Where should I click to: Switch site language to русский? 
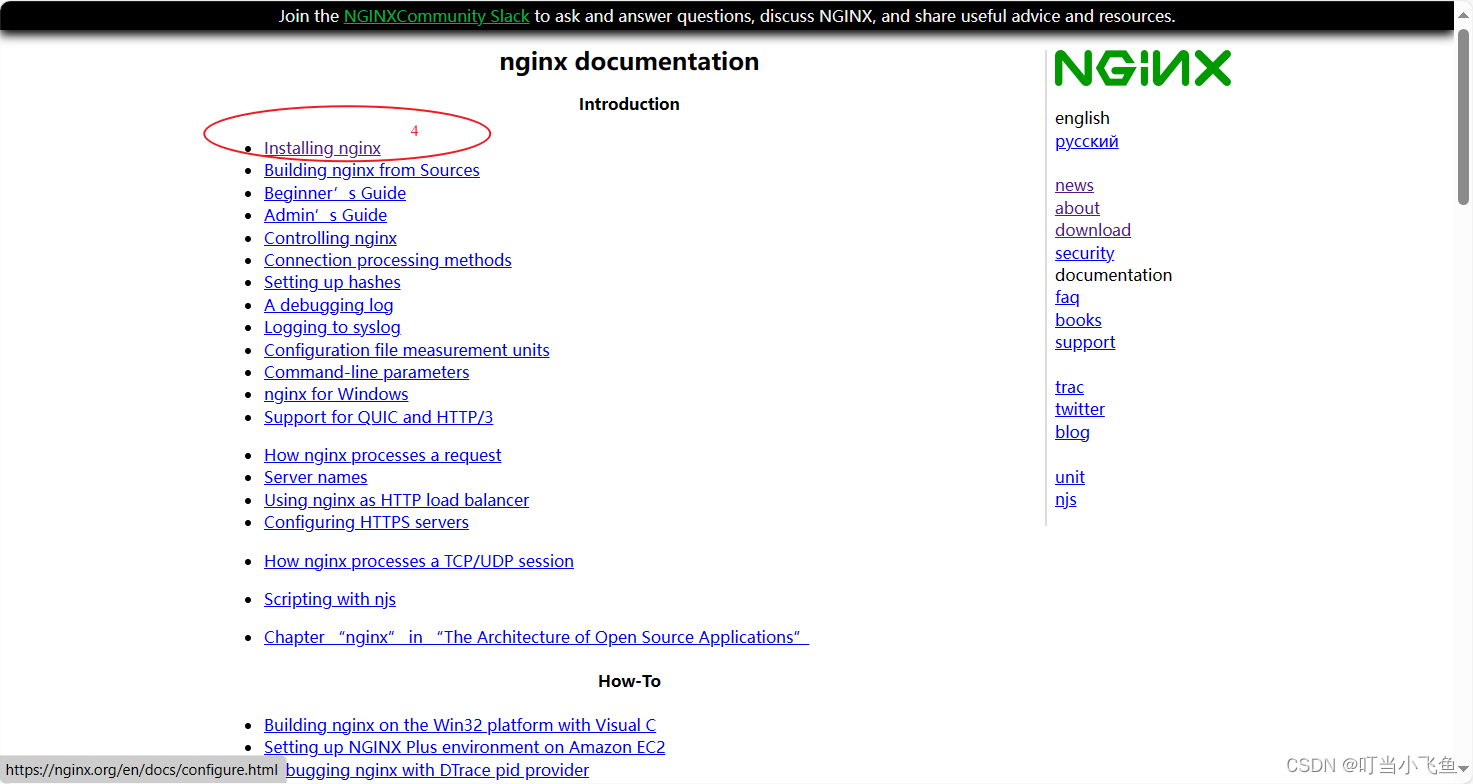[x=1086, y=141]
